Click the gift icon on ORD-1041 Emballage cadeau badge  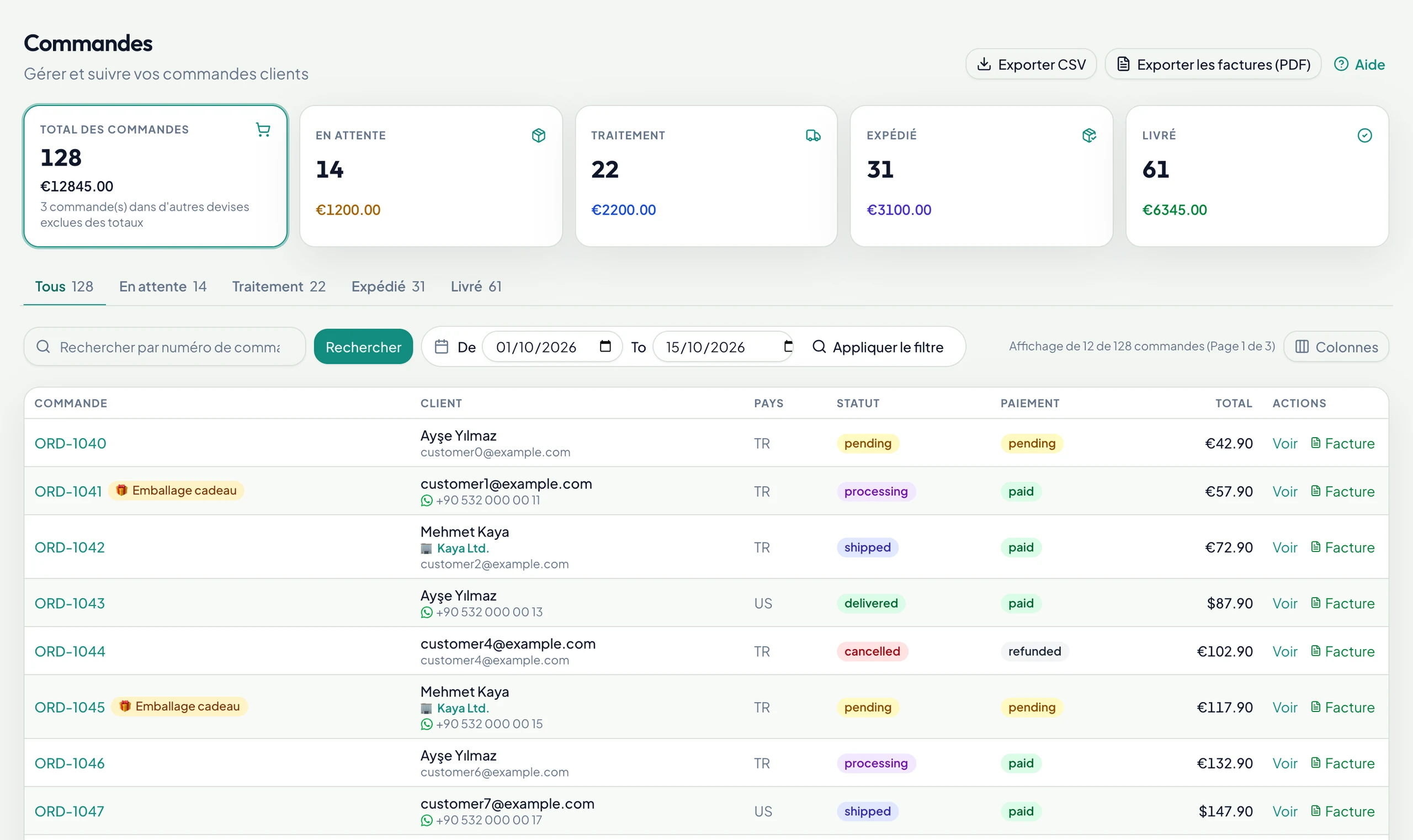(x=121, y=490)
